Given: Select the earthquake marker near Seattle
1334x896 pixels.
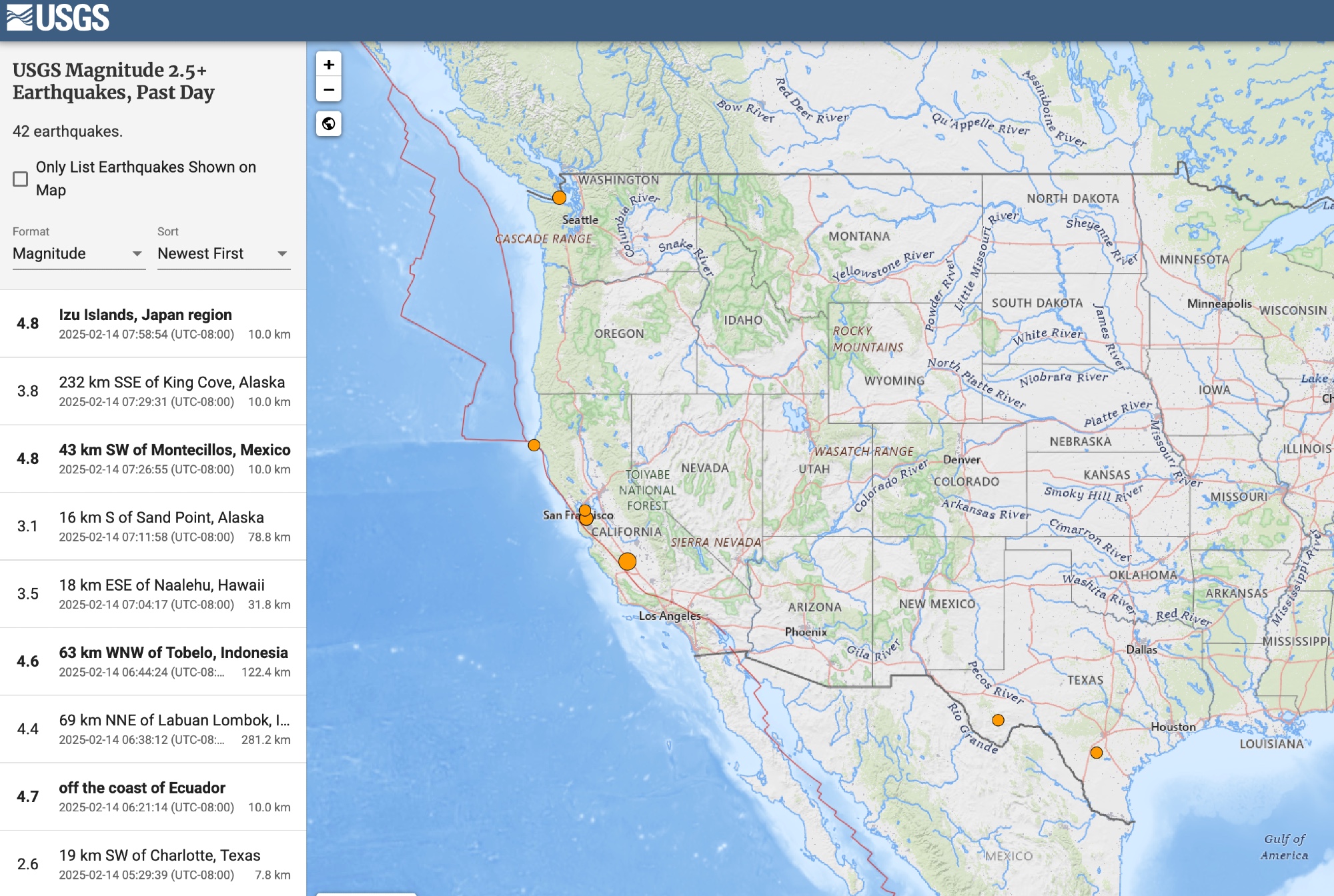Looking at the screenshot, I should click(x=559, y=197).
